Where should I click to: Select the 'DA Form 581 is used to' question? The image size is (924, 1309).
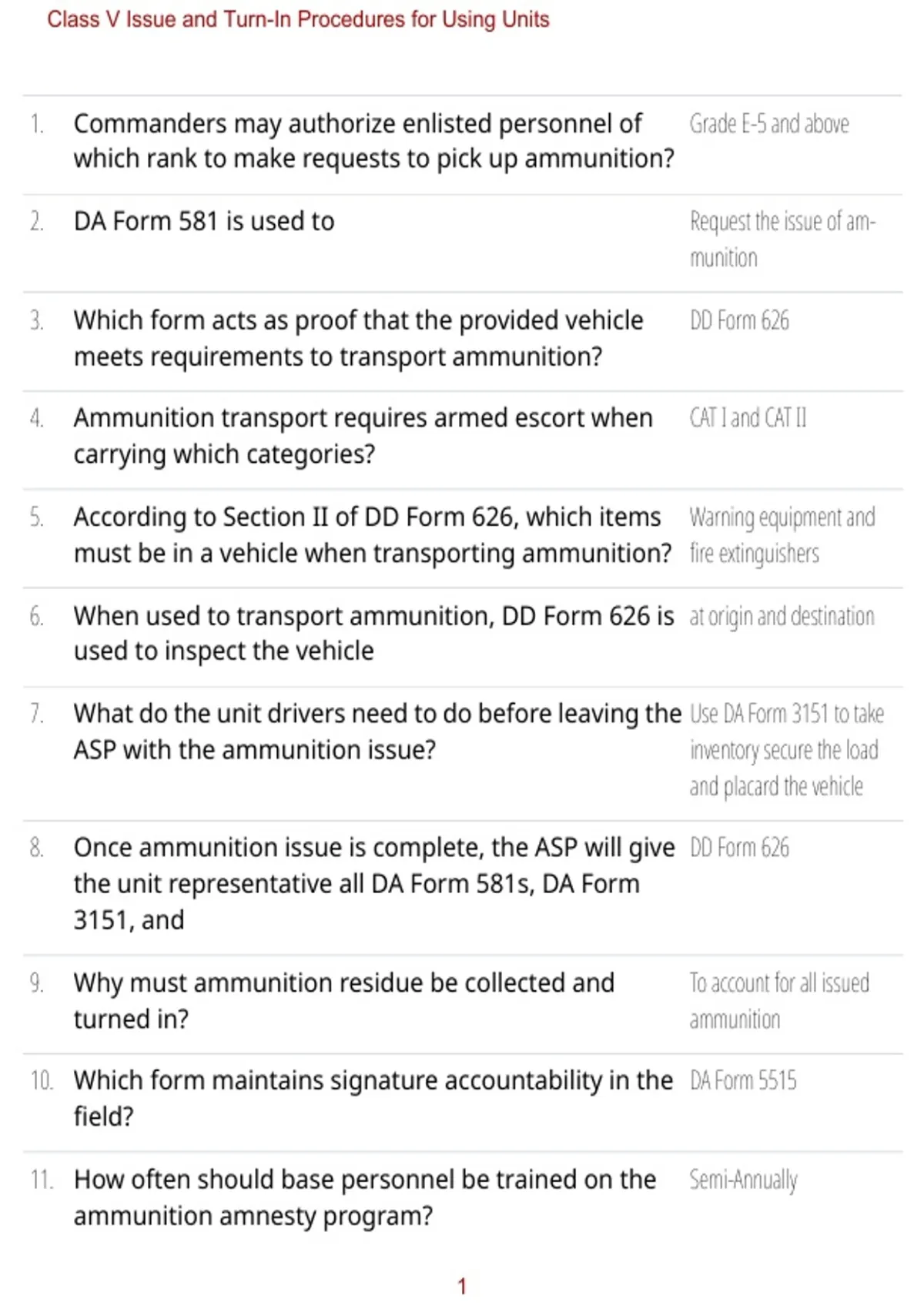[204, 222]
